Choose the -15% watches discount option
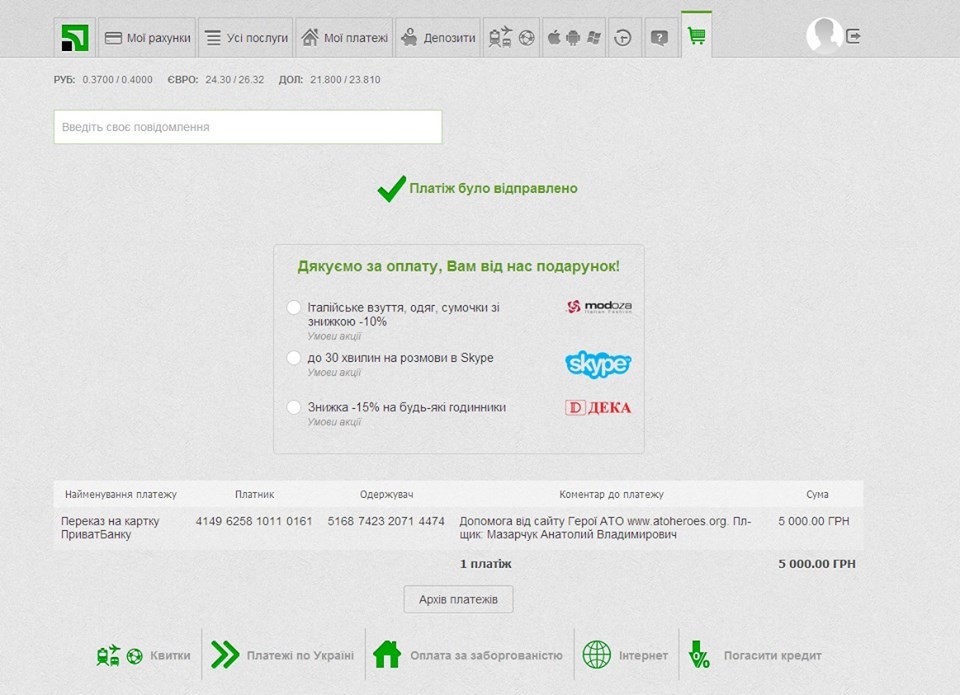The image size is (960, 695). tap(294, 407)
